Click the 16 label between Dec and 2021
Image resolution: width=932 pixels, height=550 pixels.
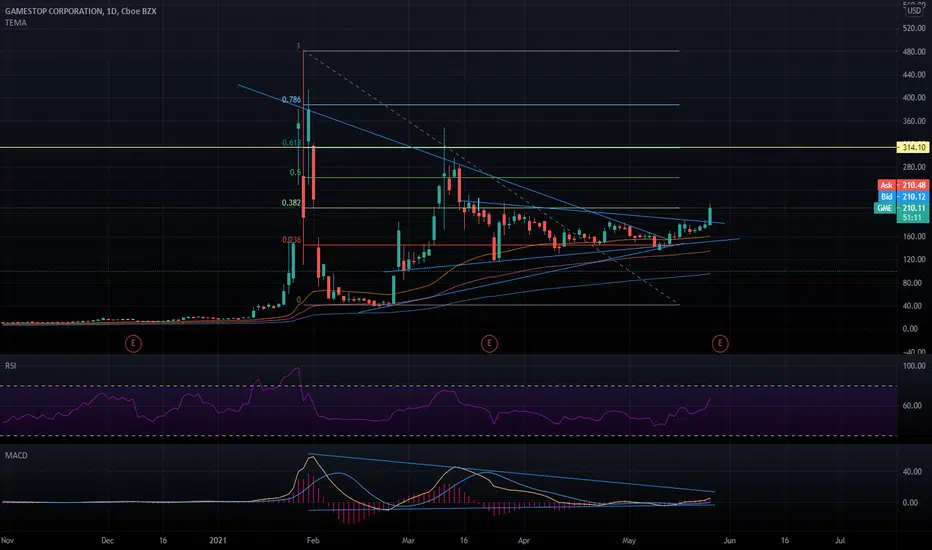[163, 540]
